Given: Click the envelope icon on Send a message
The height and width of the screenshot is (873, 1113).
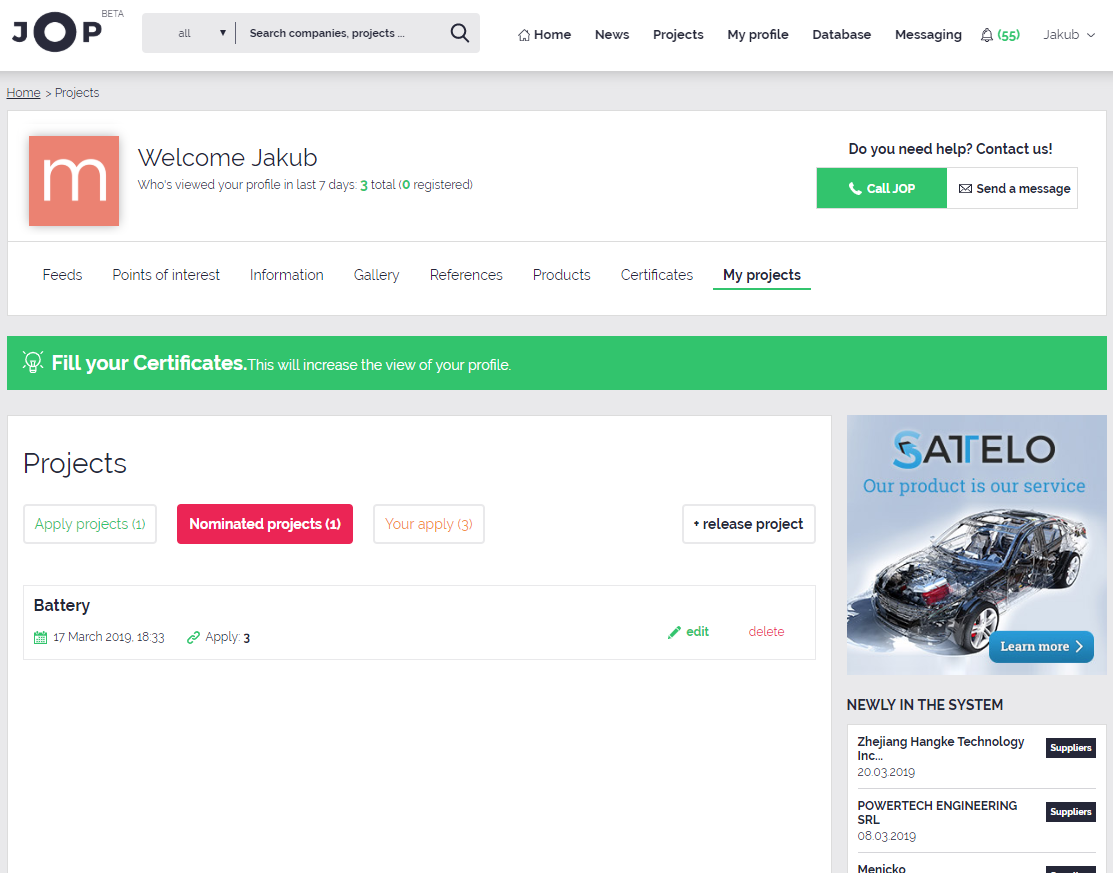Looking at the screenshot, I should (965, 188).
